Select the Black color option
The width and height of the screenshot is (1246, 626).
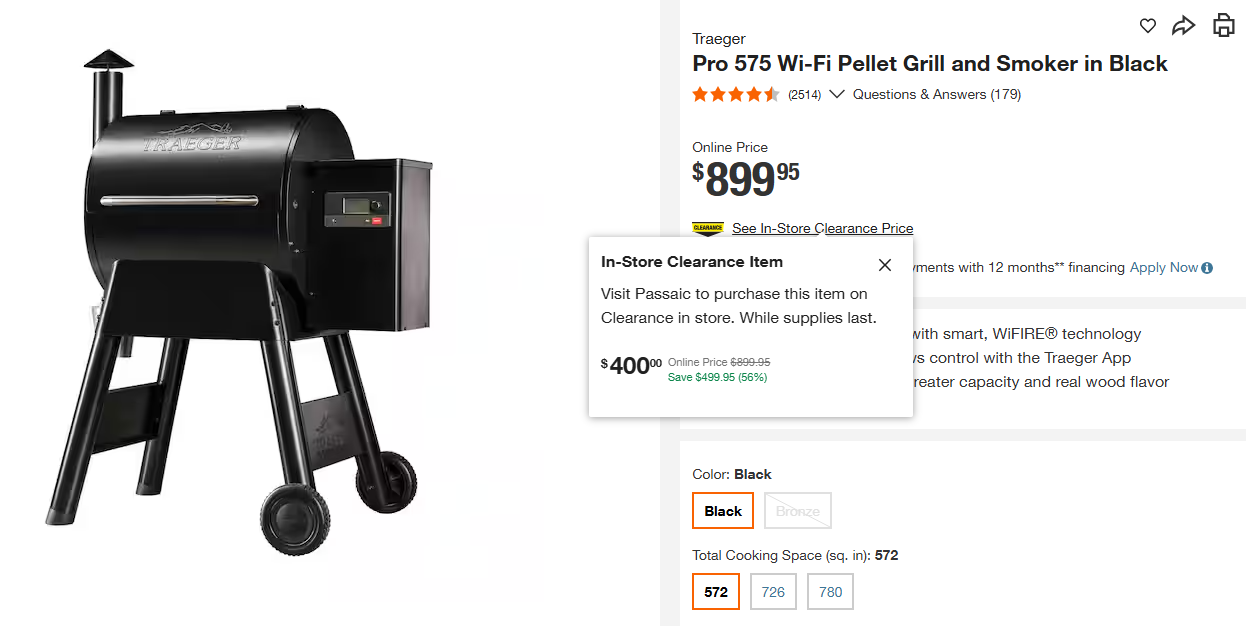coord(723,511)
